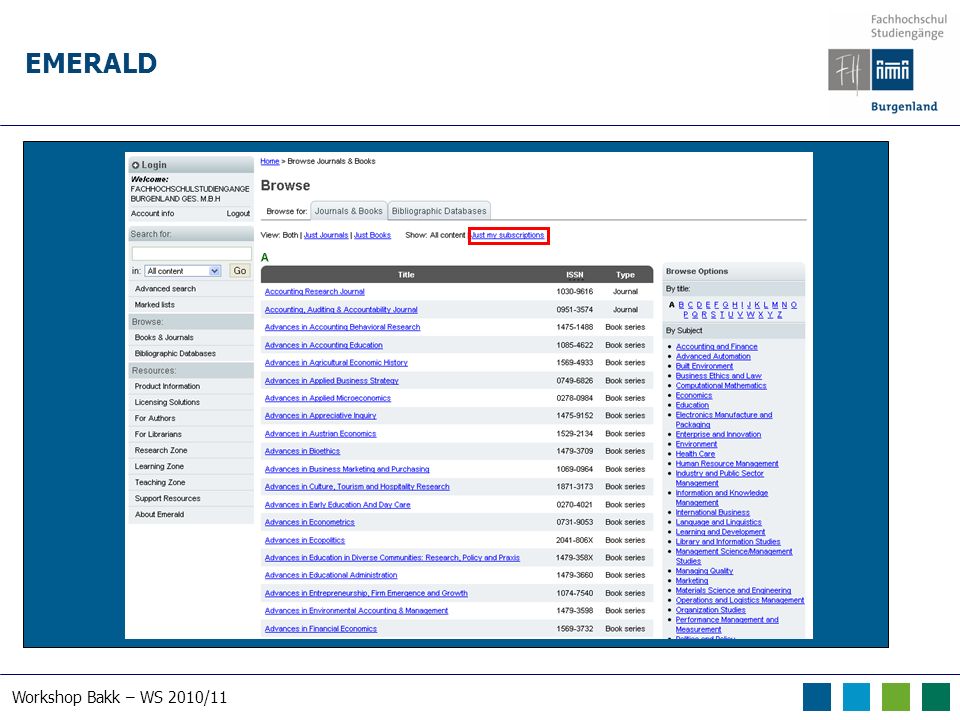Open Account info in sidebar
960x720 pixels.
tap(152, 214)
